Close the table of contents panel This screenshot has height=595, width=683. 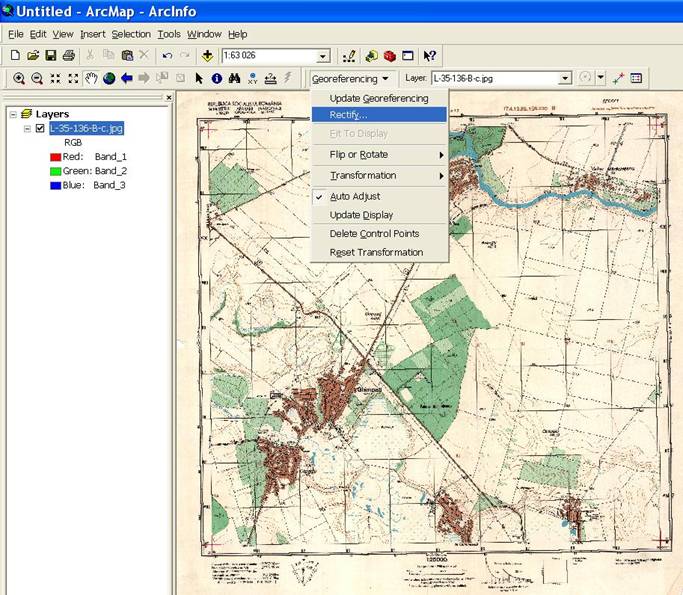tap(168, 97)
